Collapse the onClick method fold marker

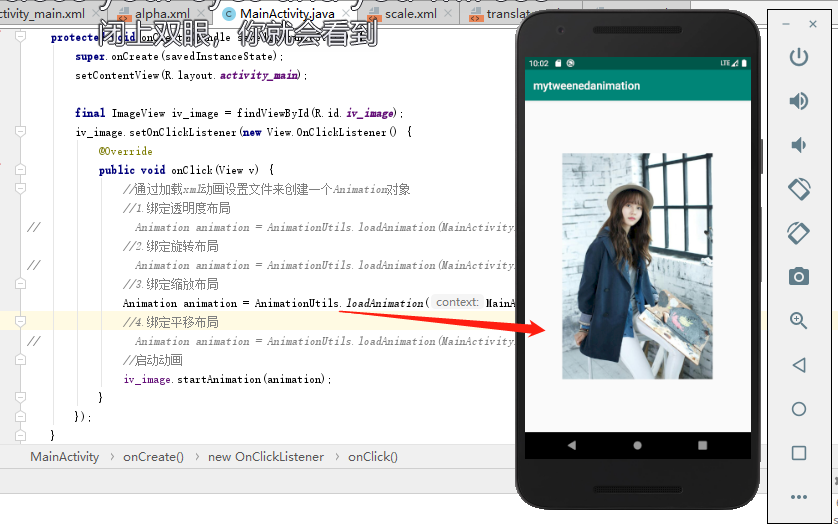coord(20,169)
